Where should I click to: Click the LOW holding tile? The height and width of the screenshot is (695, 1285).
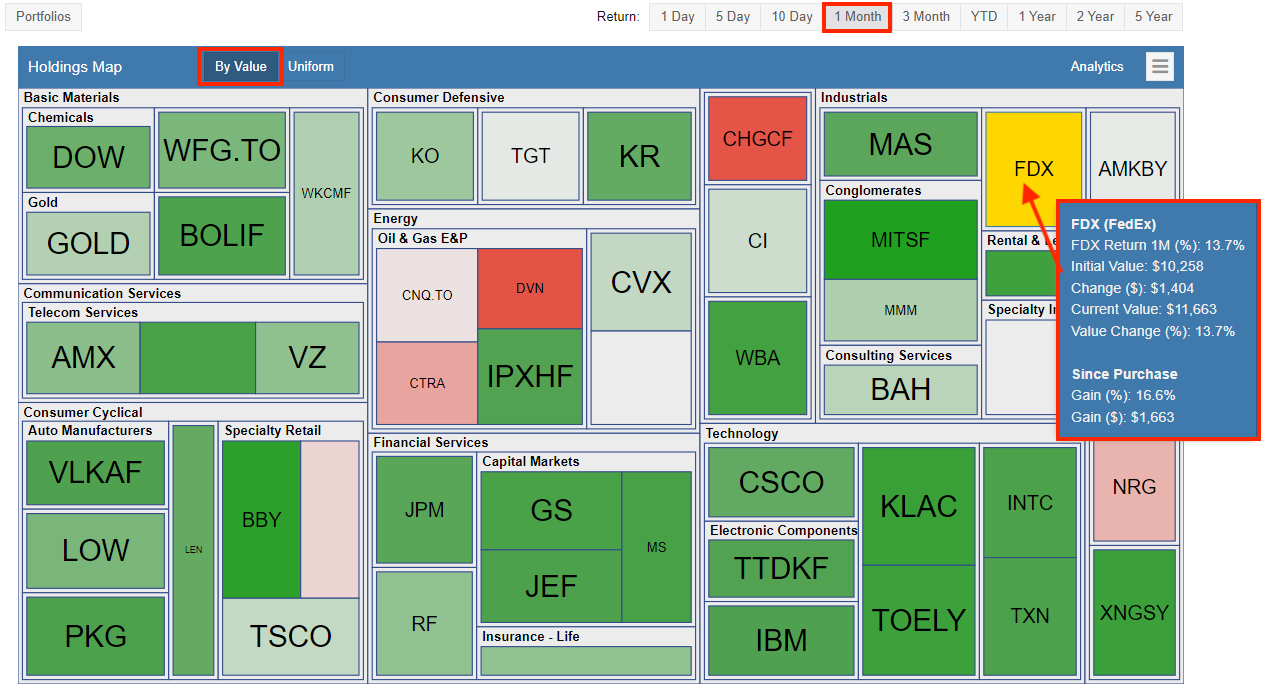click(96, 550)
